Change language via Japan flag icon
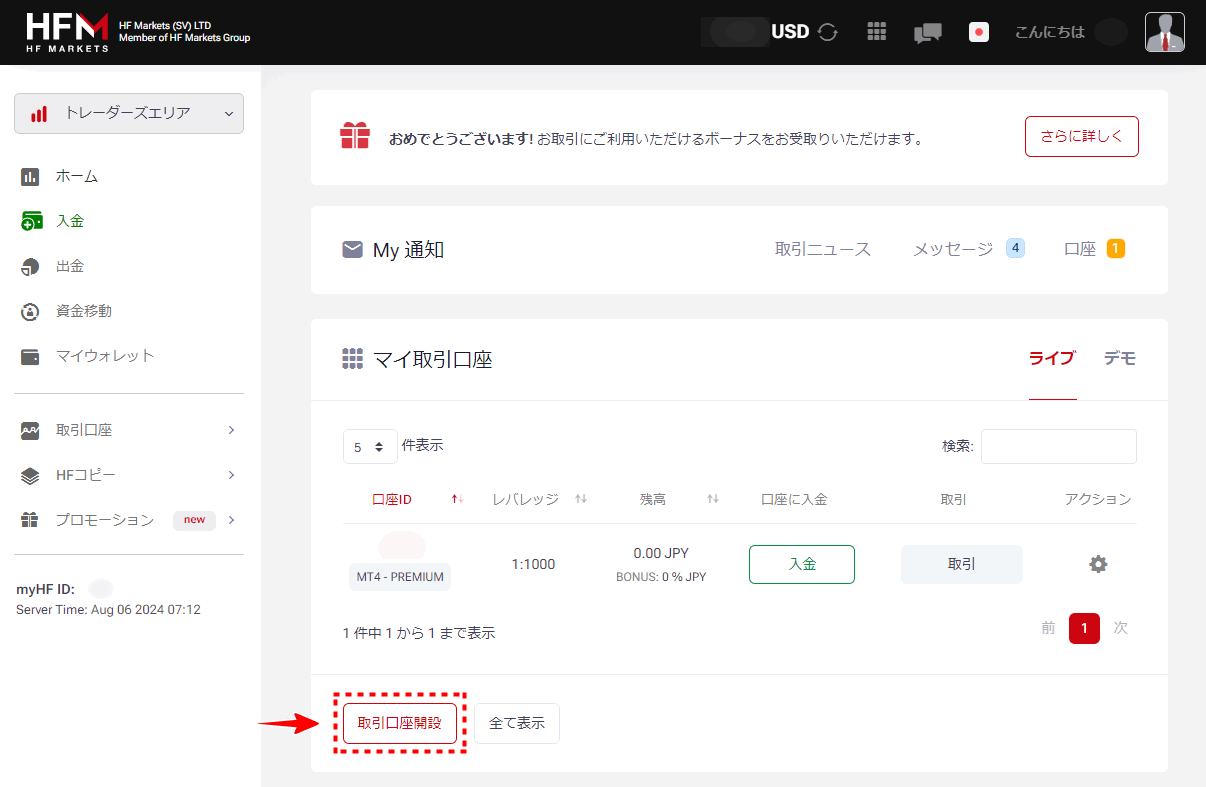This screenshot has width=1206, height=787. [x=979, y=32]
